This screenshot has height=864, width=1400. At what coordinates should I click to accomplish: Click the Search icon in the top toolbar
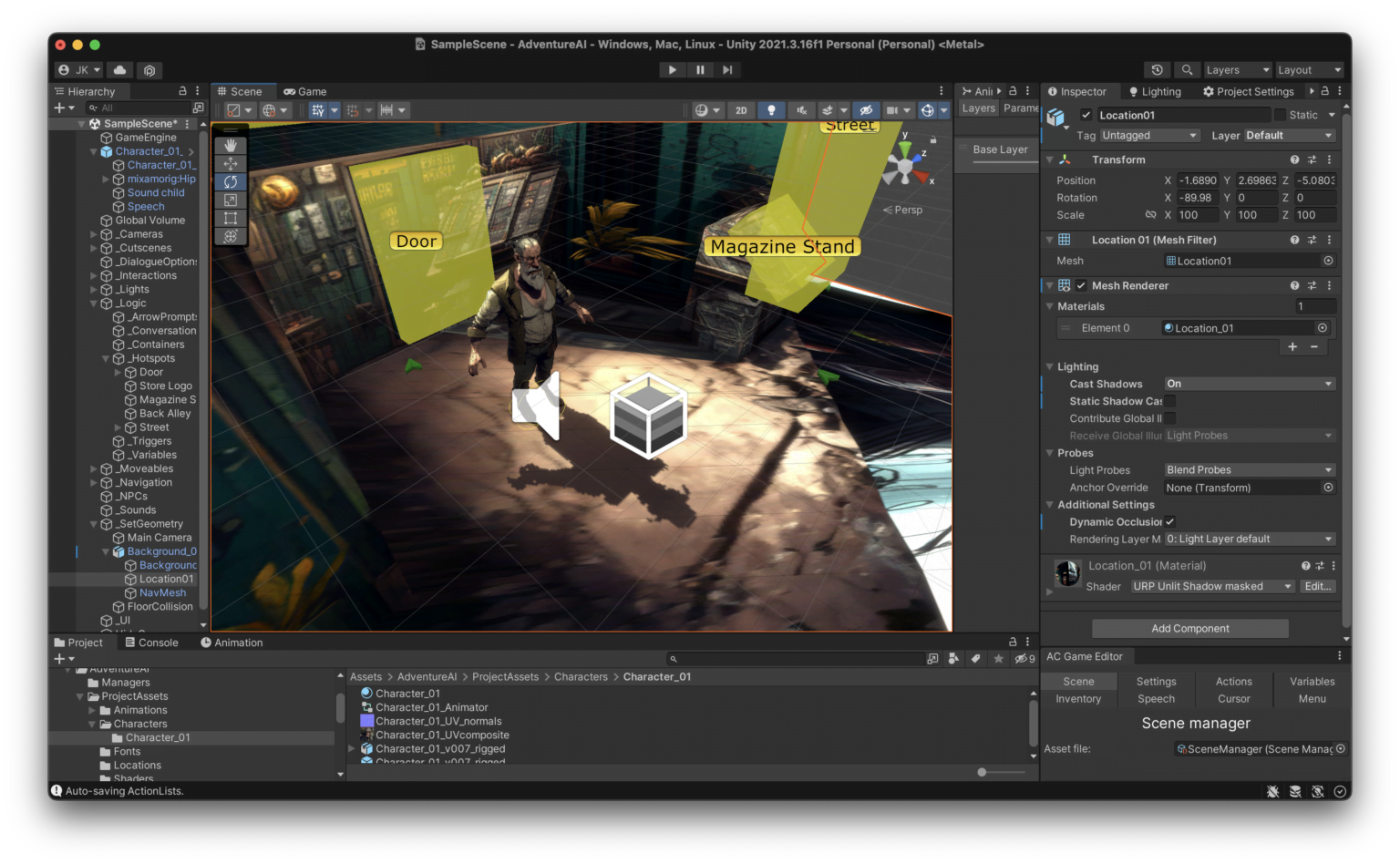tap(1187, 69)
